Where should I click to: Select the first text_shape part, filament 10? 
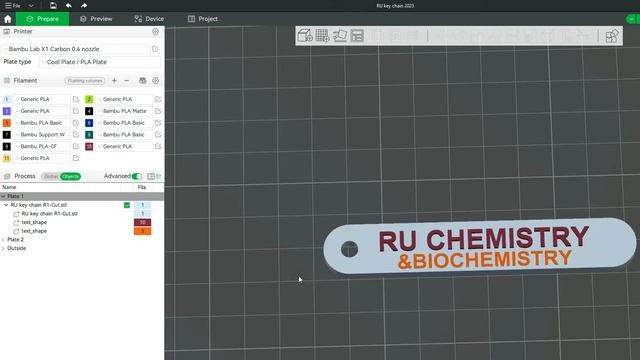(34, 222)
